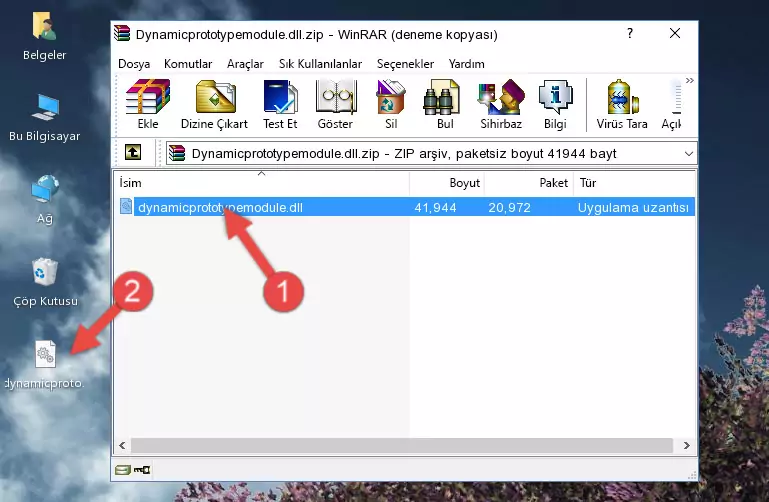Click the archive path address field
The width and height of the screenshot is (769, 502).
point(431,153)
